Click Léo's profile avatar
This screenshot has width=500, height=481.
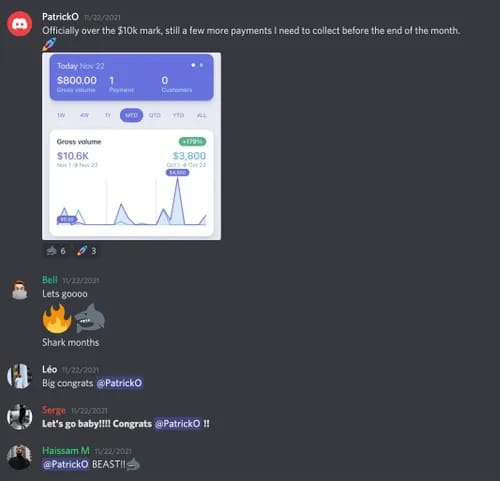(20, 376)
